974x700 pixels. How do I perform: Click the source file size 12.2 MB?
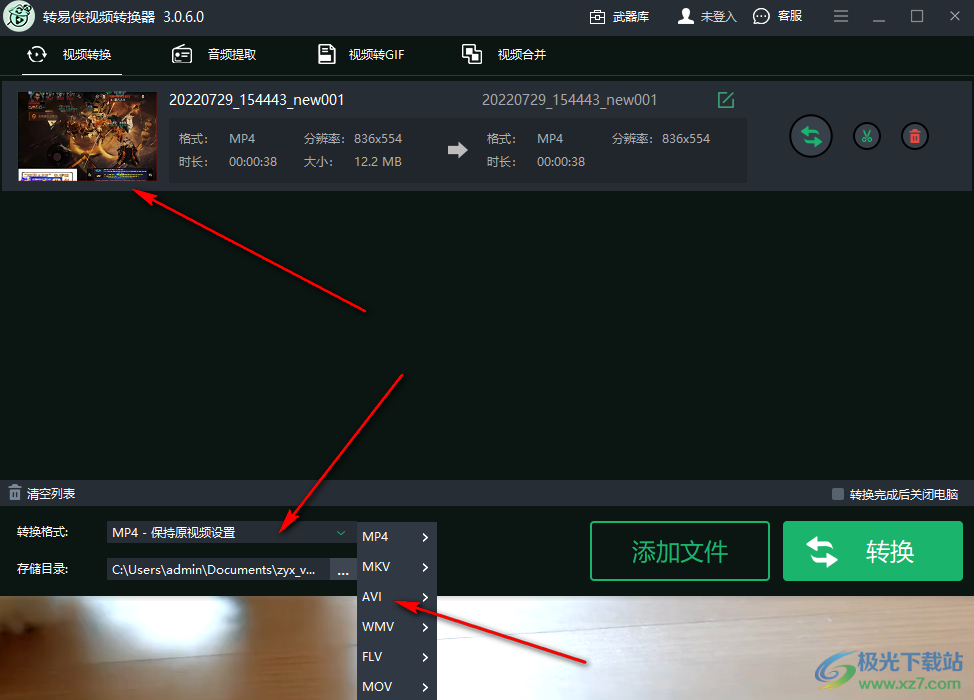378,162
